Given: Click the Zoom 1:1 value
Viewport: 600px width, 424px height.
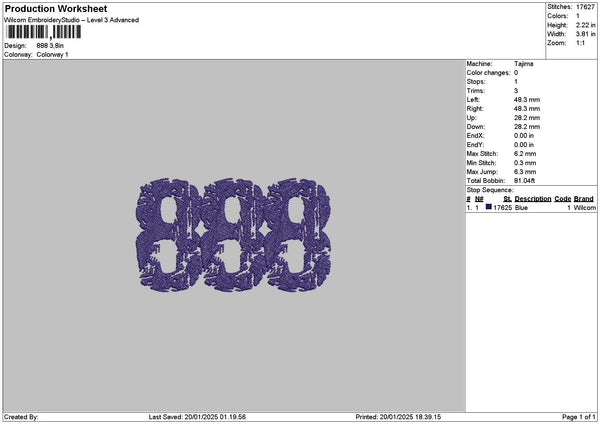Looking at the screenshot, I should 581,43.
